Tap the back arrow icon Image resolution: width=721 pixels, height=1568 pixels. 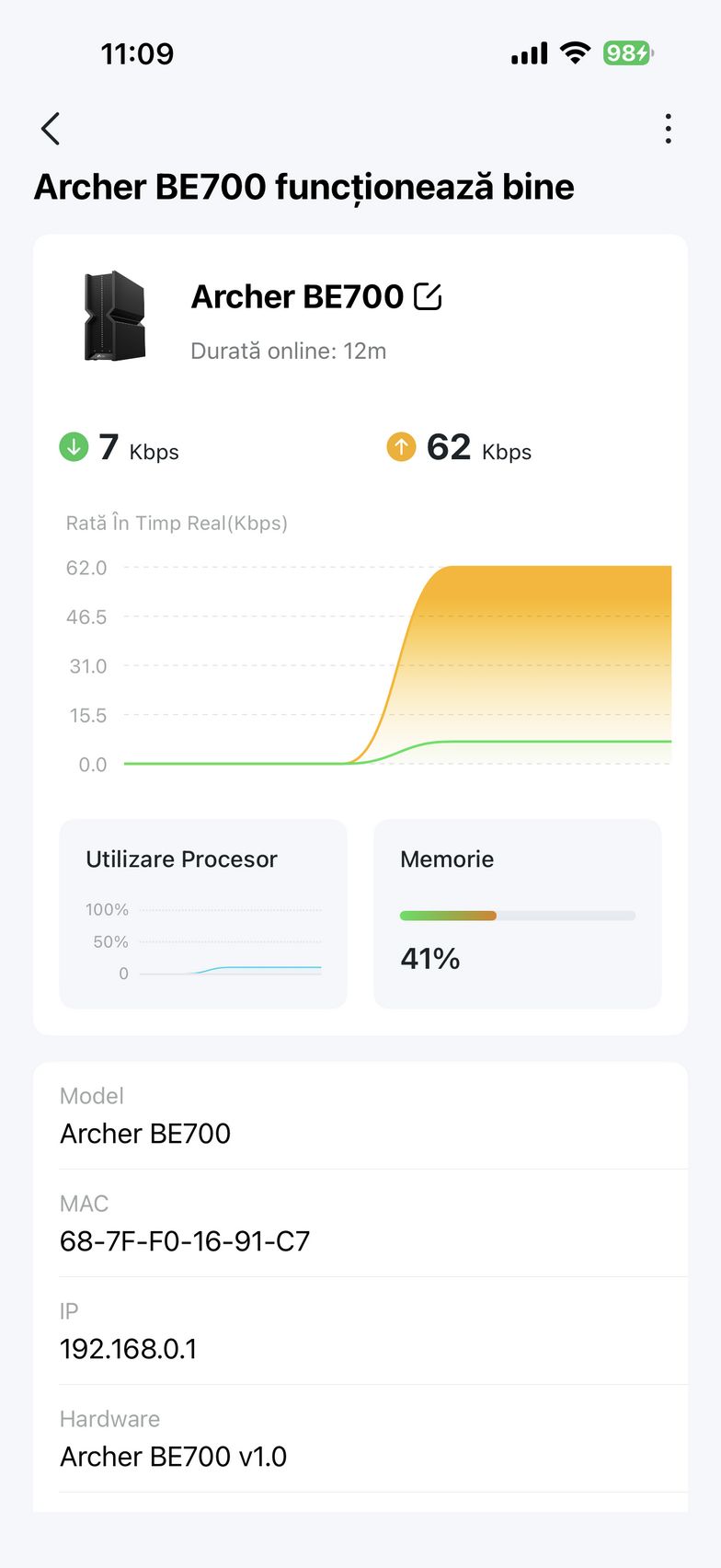[x=51, y=129]
